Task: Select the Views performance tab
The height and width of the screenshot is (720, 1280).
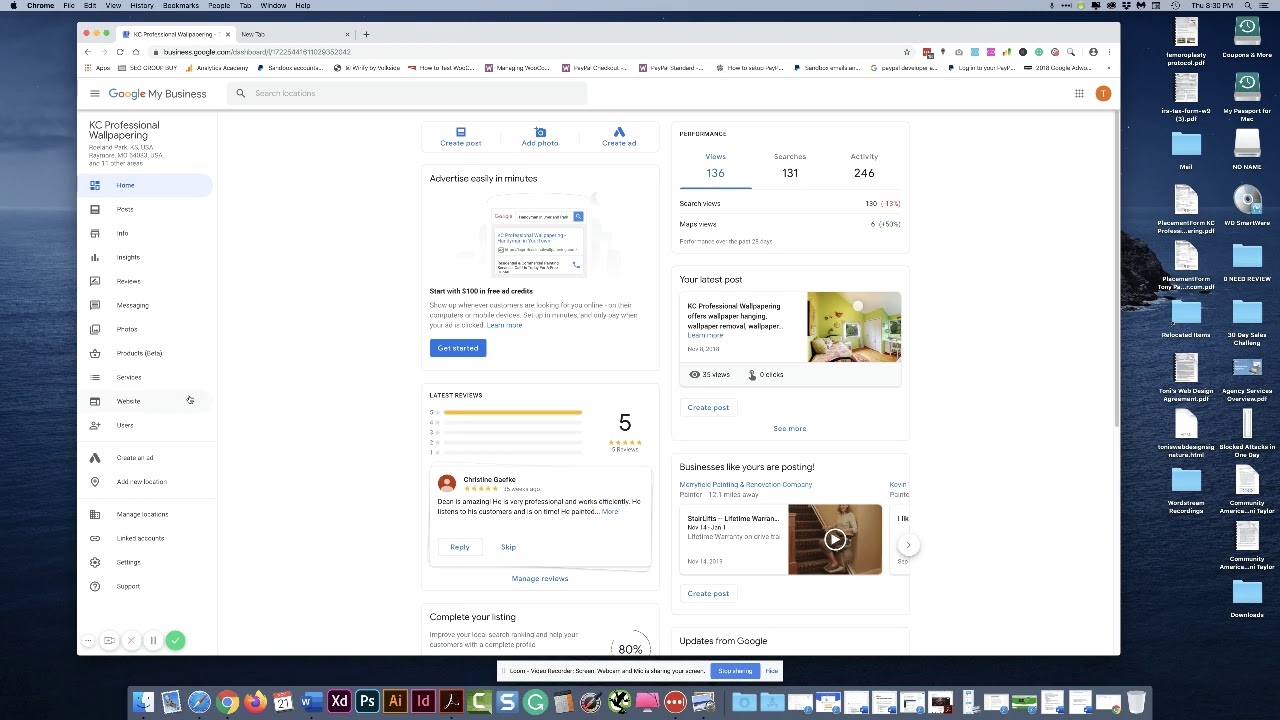Action: (715, 166)
